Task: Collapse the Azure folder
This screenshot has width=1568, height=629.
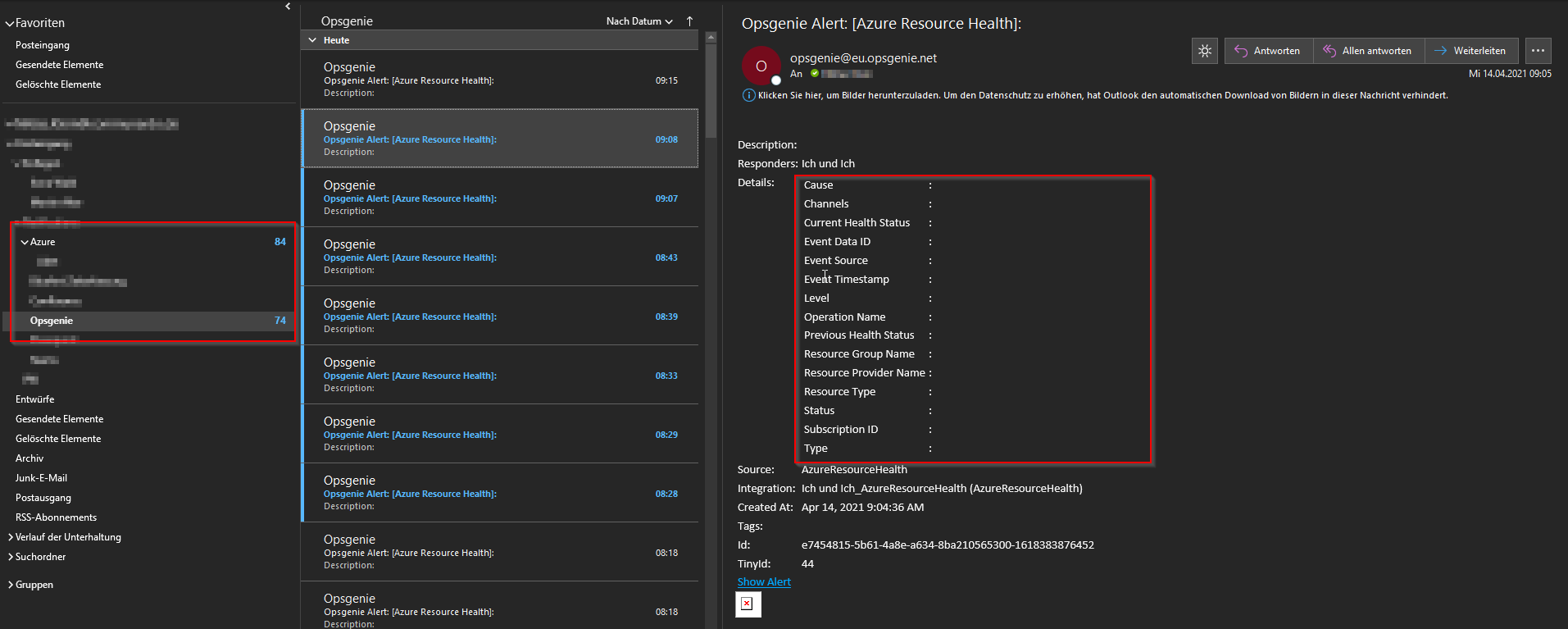Action: tap(25, 243)
